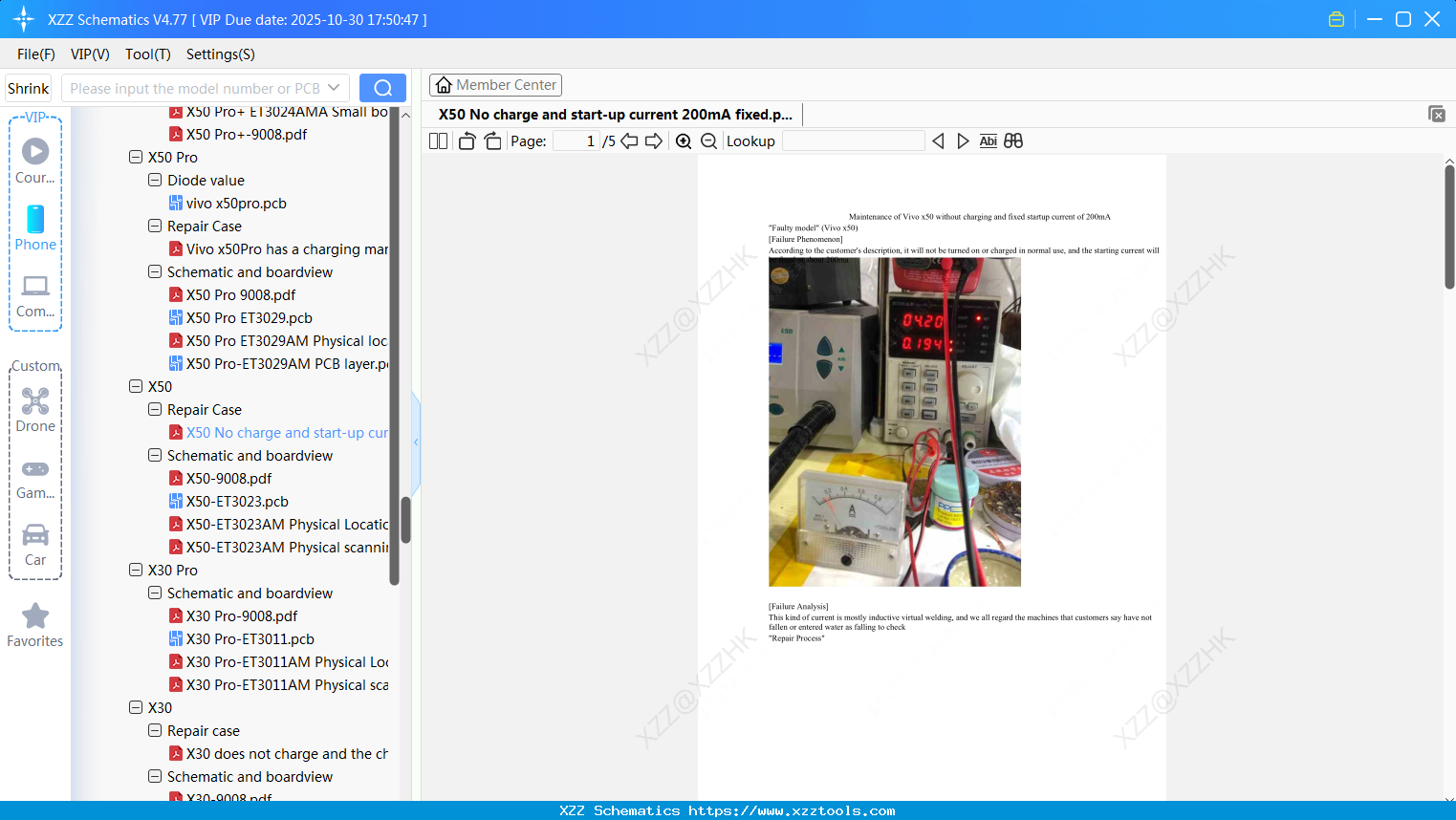Open X50-ET3023AM Physical Location file
Image resolution: width=1456 pixels, height=820 pixels.
(x=279, y=525)
